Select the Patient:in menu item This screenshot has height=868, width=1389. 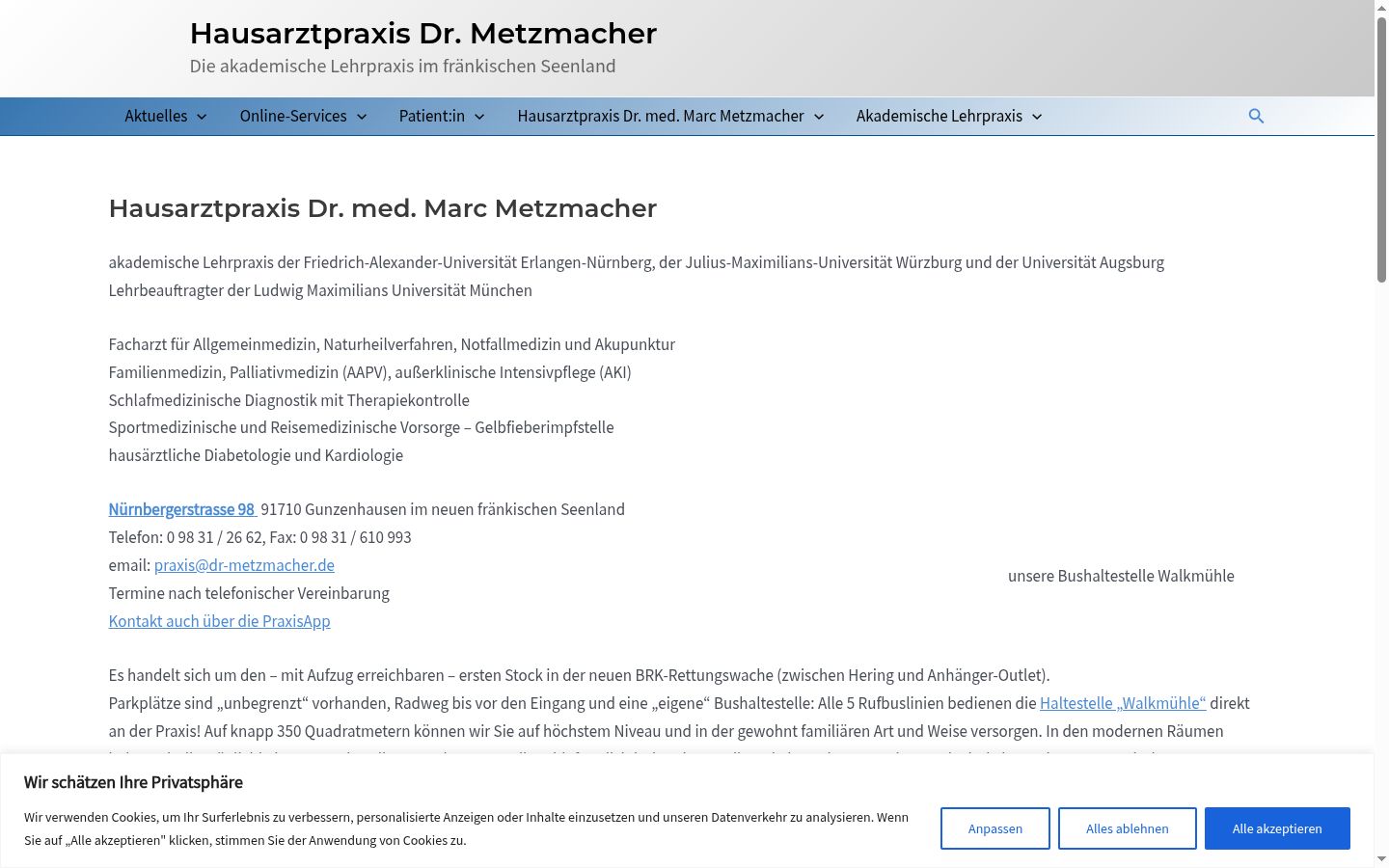(432, 116)
